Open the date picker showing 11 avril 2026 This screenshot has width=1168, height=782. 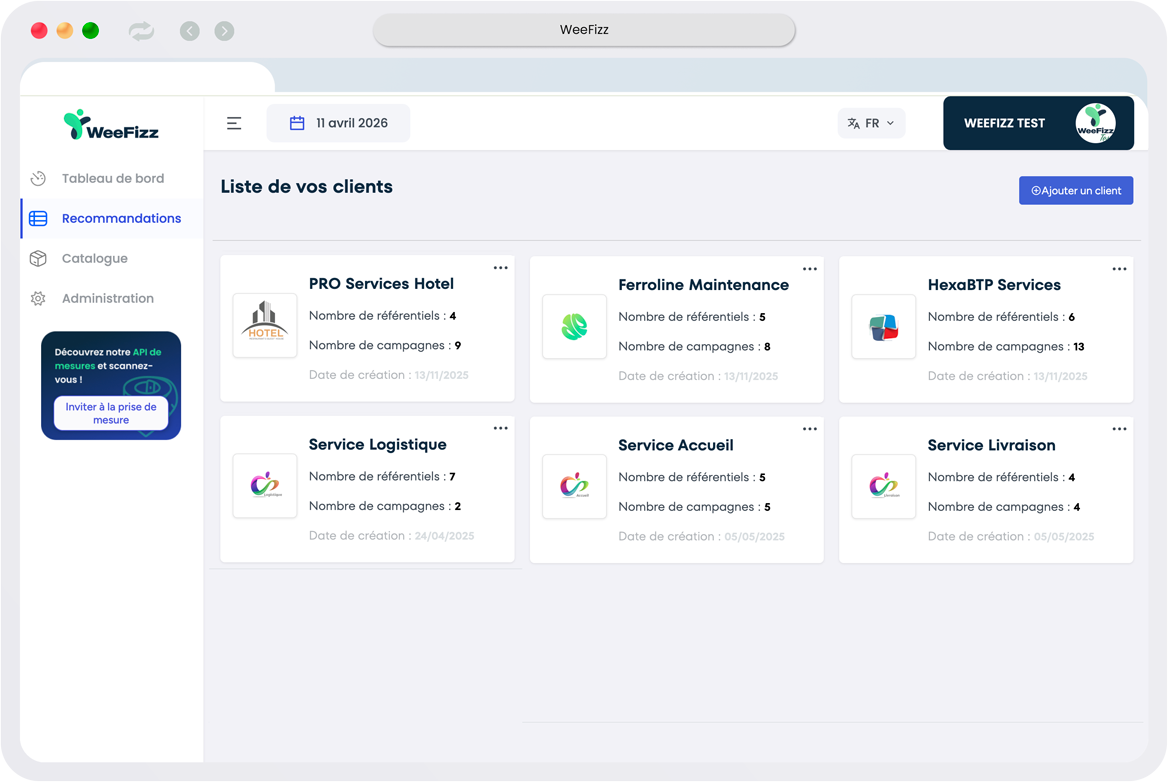click(x=338, y=123)
